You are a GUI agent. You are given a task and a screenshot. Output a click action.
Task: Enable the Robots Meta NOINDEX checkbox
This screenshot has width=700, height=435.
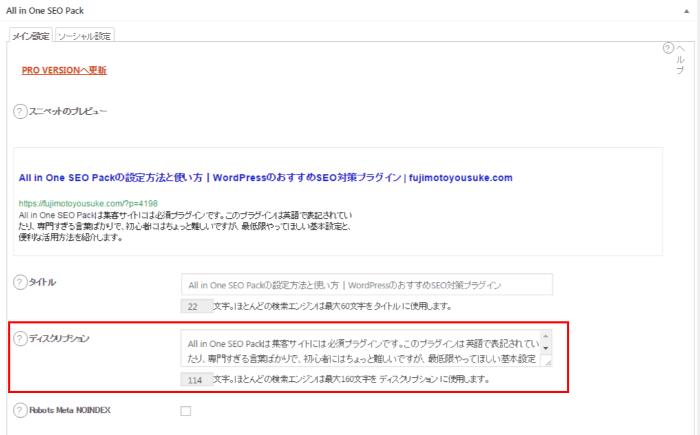pos(186,411)
